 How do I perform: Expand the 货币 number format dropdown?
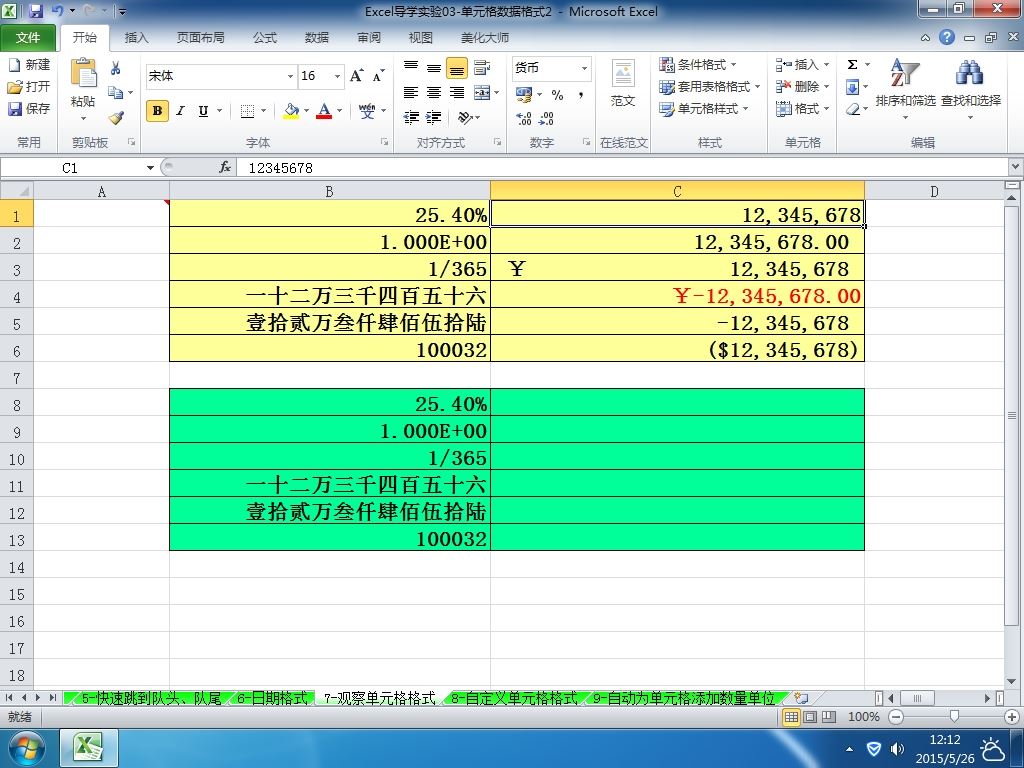[x=584, y=68]
